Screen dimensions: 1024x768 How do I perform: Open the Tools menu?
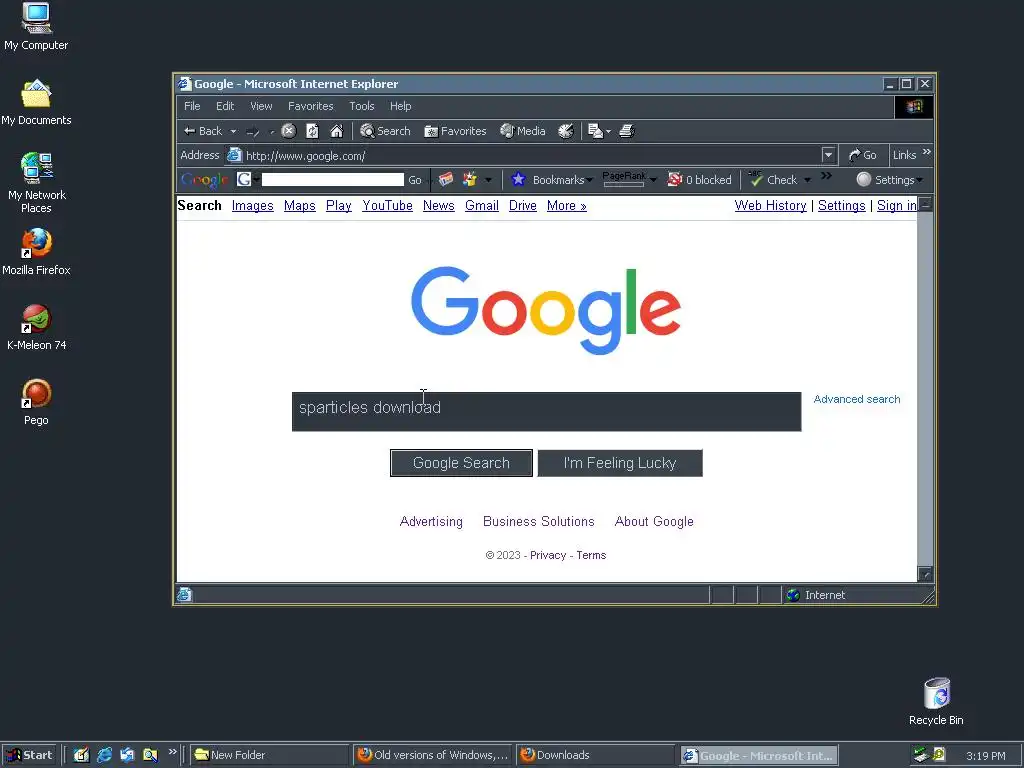[362, 106]
